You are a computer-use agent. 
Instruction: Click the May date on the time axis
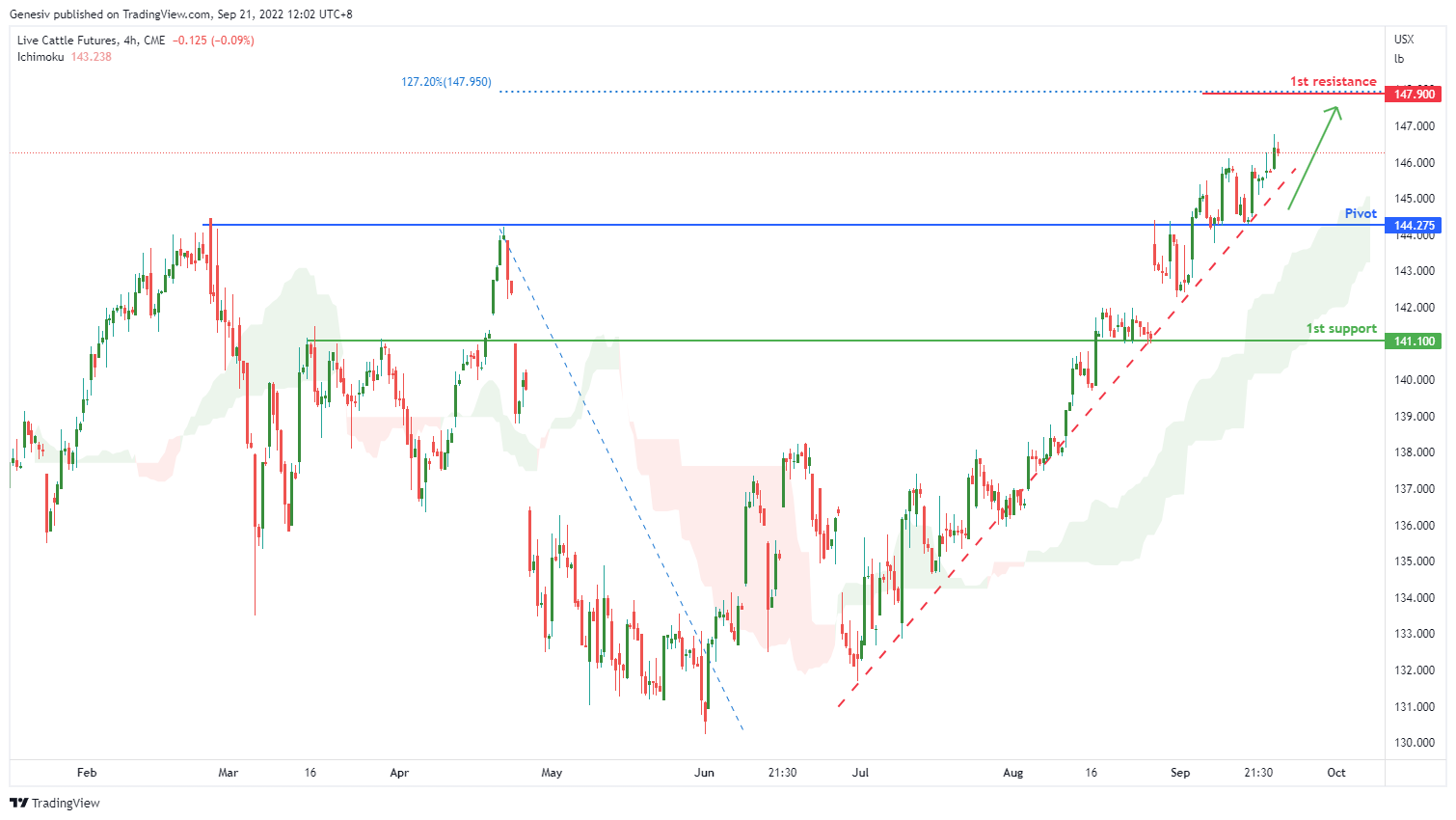coord(552,773)
